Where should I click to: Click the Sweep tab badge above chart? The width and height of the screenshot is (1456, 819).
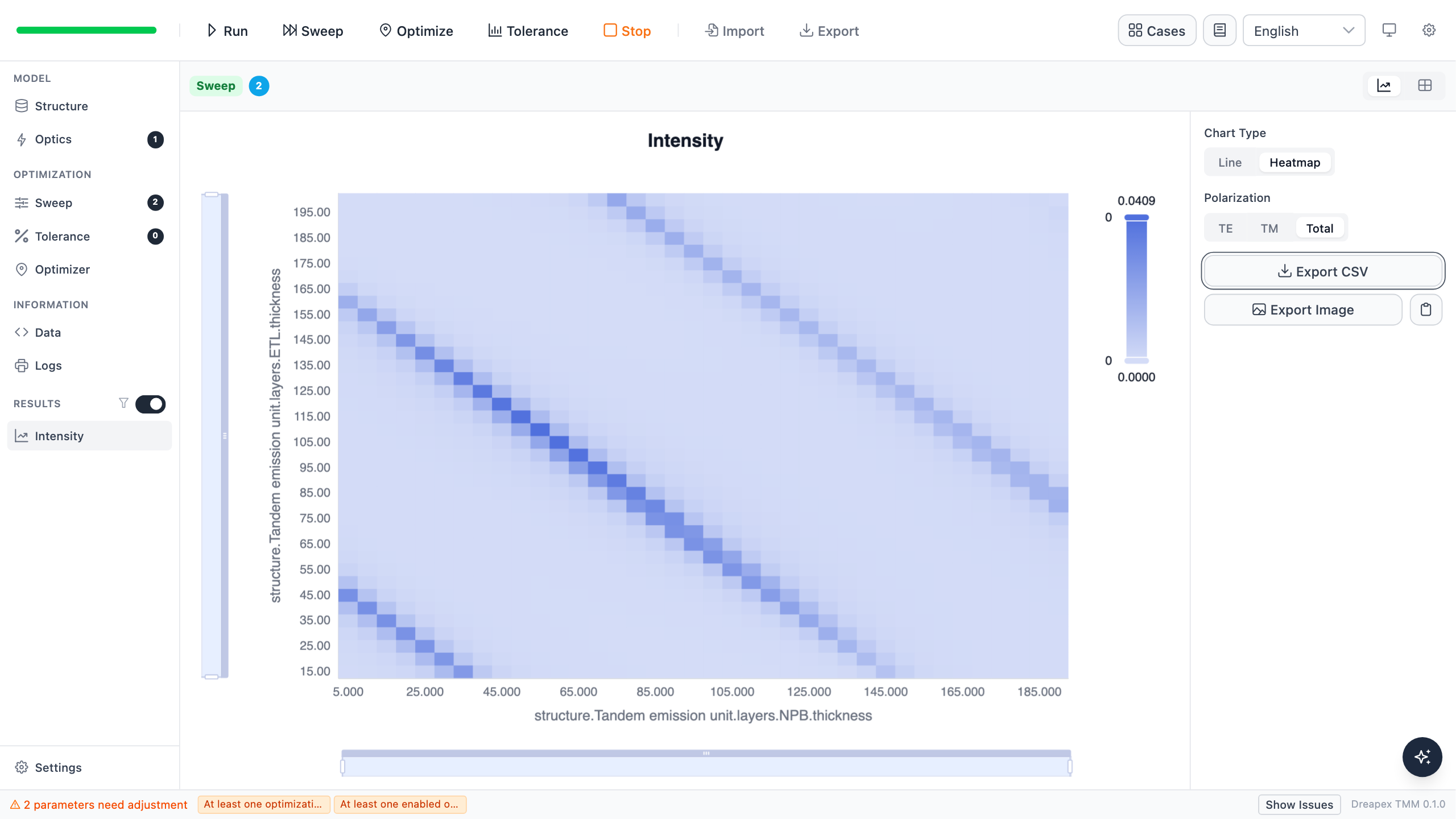tap(216, 86)
